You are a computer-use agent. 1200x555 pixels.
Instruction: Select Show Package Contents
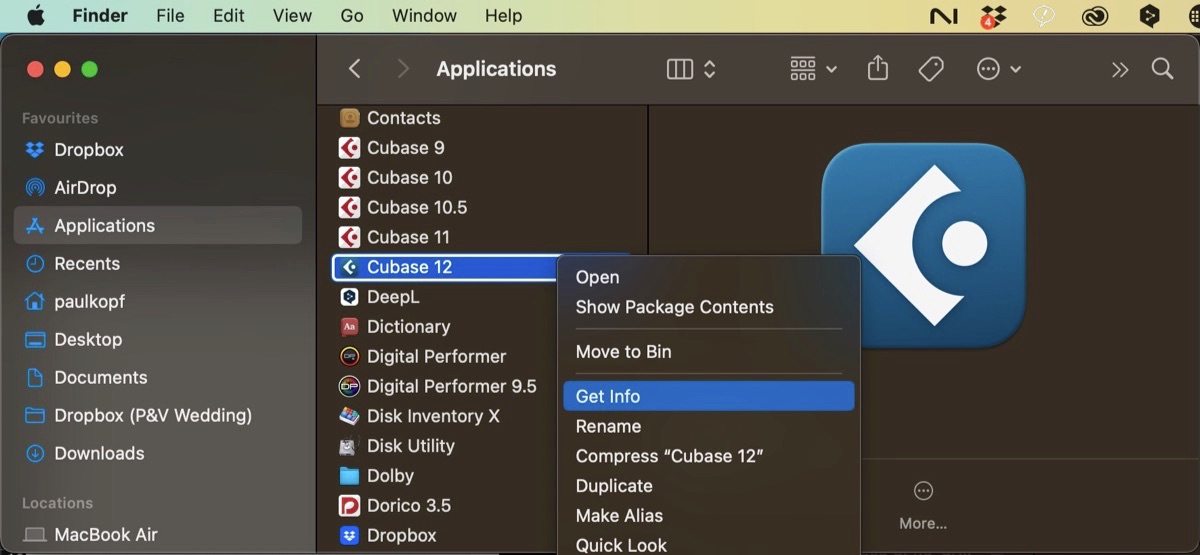click(x=708, y=307)
